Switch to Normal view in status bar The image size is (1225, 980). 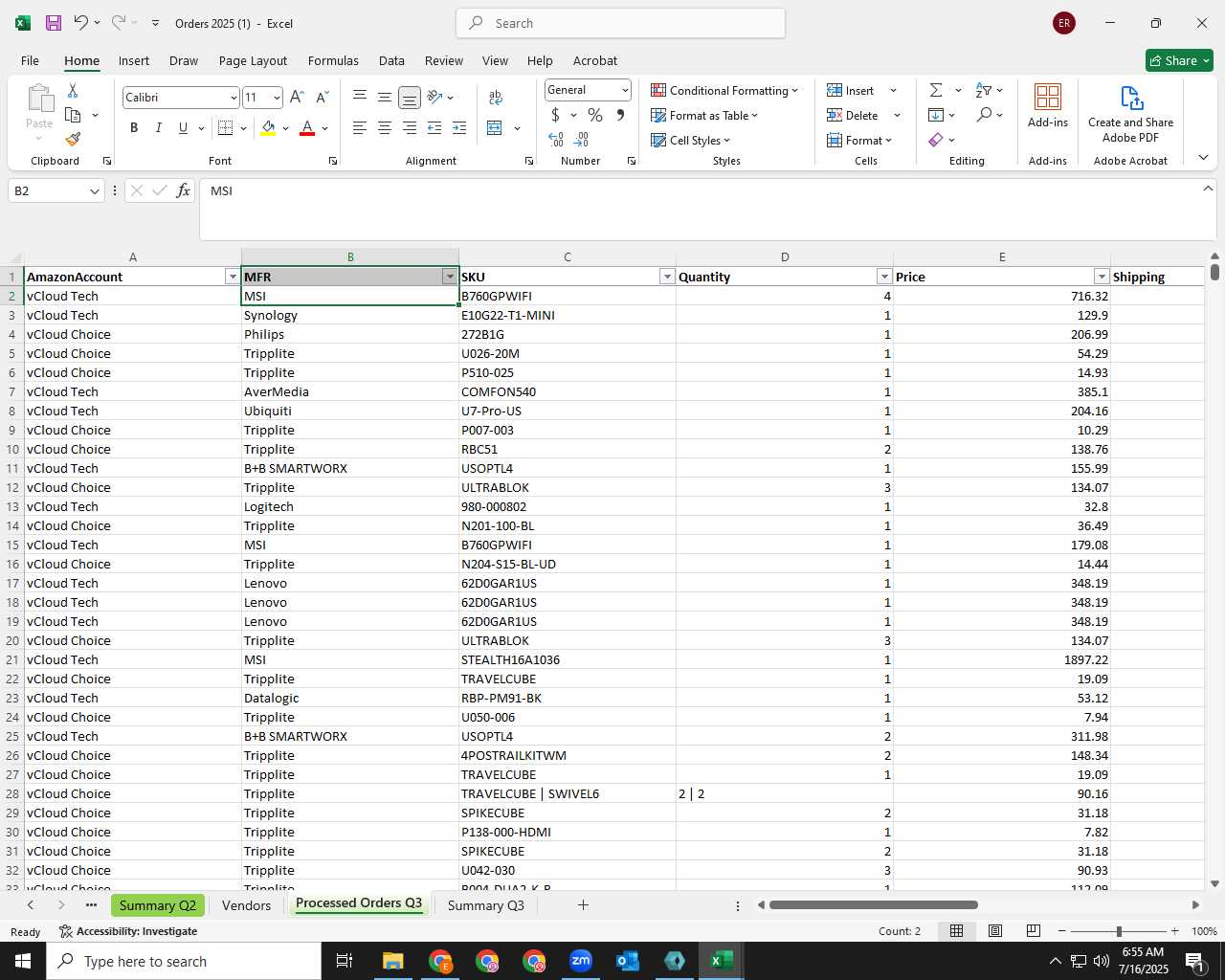(x=956, y=931)
